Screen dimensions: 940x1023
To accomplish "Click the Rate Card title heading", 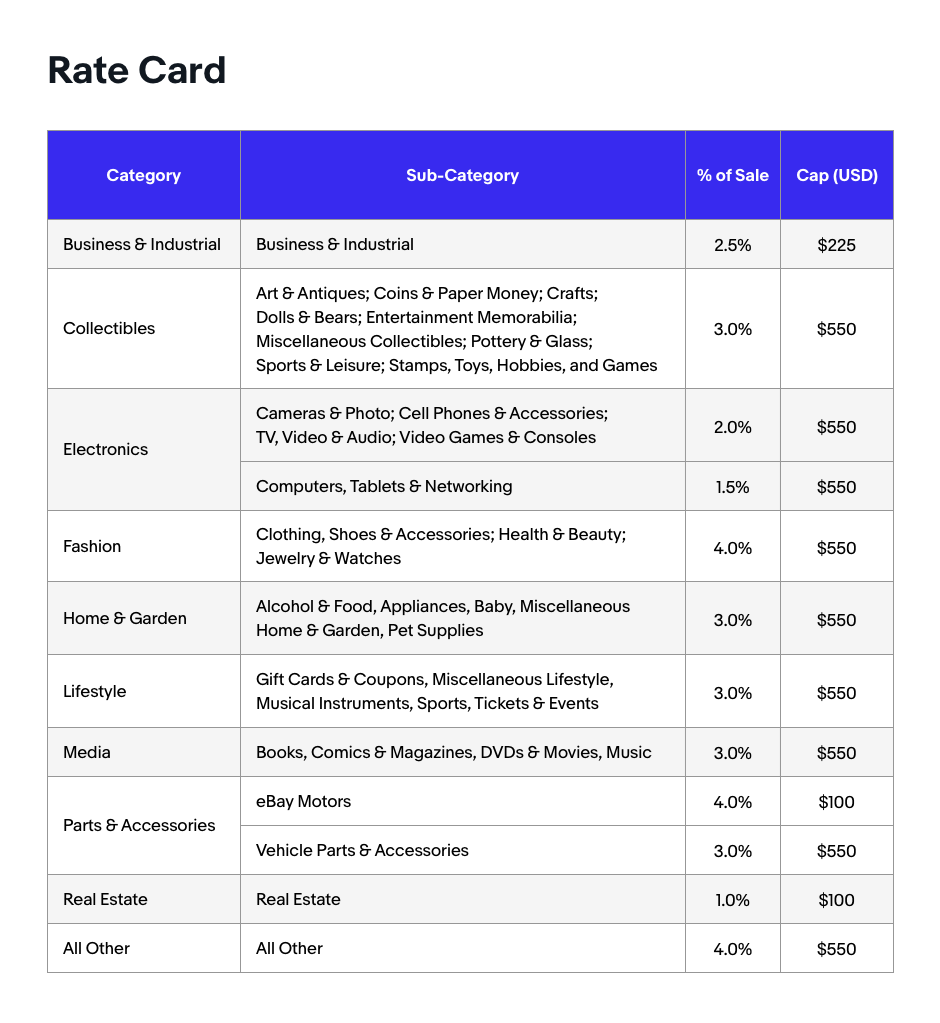I will tap(137, 71).
